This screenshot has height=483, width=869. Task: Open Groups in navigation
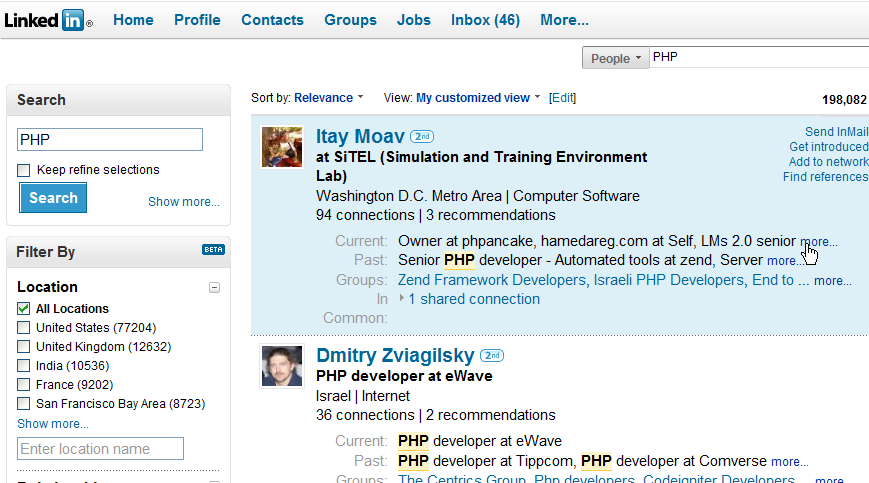tap(350, 20)
